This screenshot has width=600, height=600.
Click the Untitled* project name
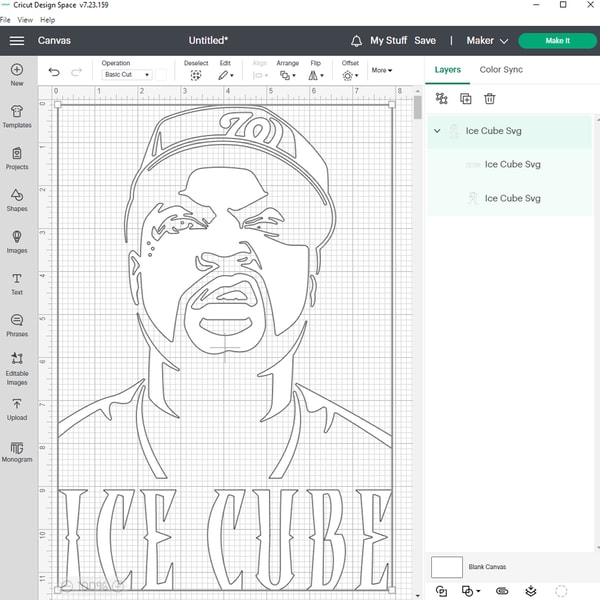[208, 41]
